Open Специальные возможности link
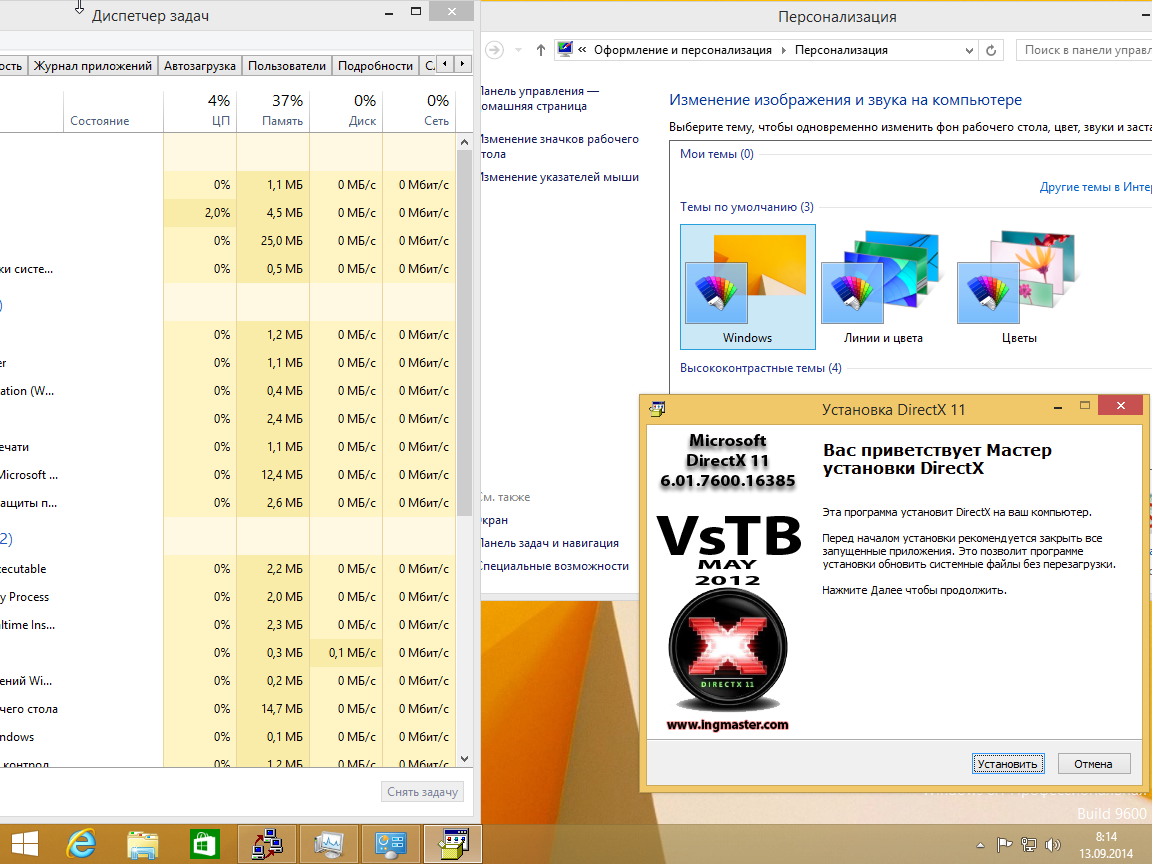Screen dimensions: 1152x864 pyautogui.click(x=555, y=566)
